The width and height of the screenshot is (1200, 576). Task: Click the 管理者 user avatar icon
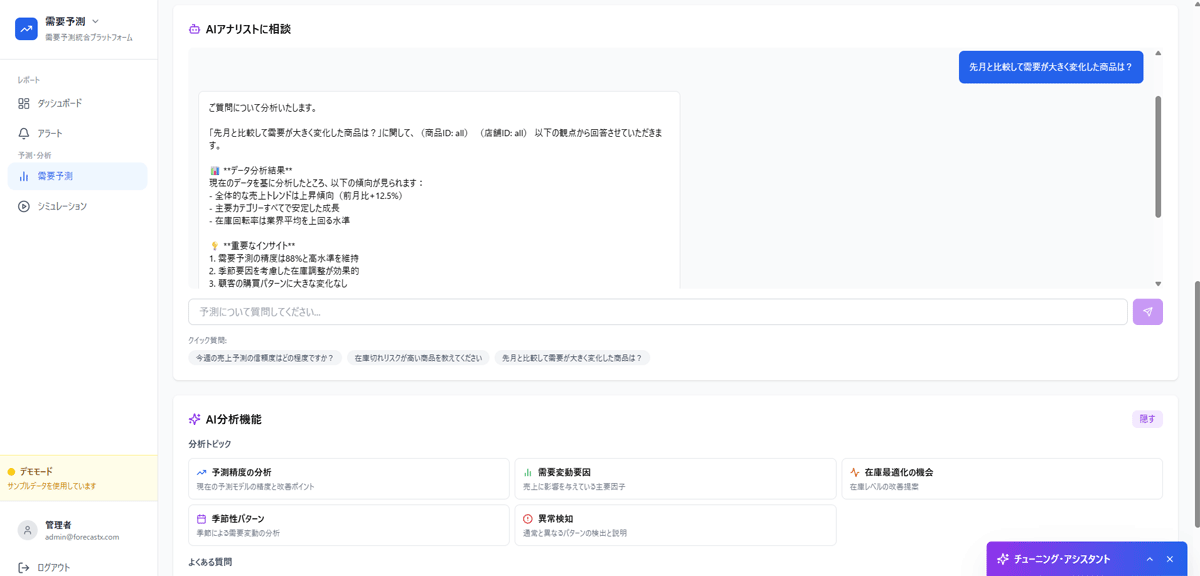click(x=28, y=530)
